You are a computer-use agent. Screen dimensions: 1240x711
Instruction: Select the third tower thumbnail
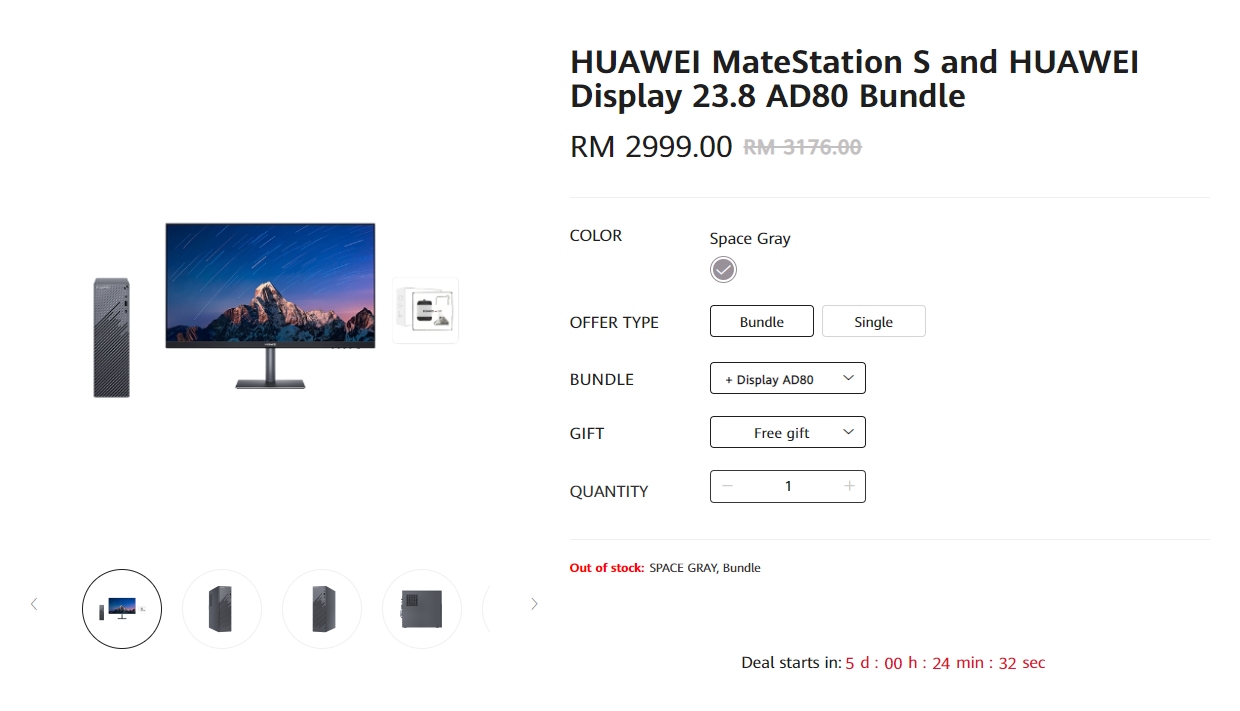coord(322,609)
